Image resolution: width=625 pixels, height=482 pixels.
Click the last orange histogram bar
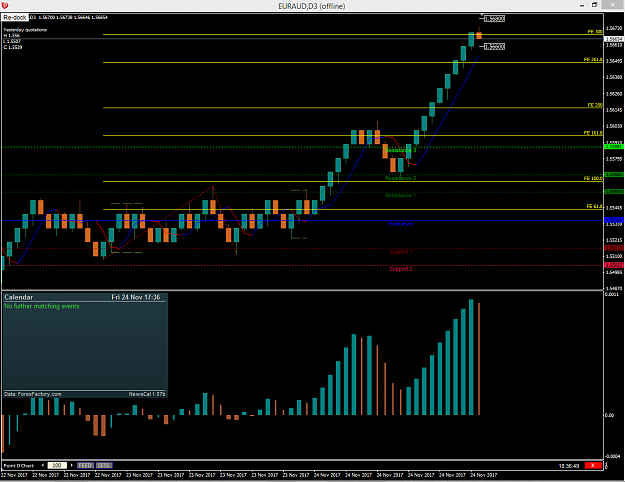(479, 359)
